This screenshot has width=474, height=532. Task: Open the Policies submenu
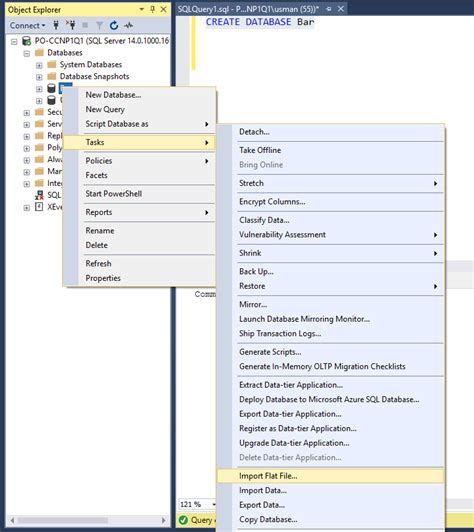[x=139, y=161]
